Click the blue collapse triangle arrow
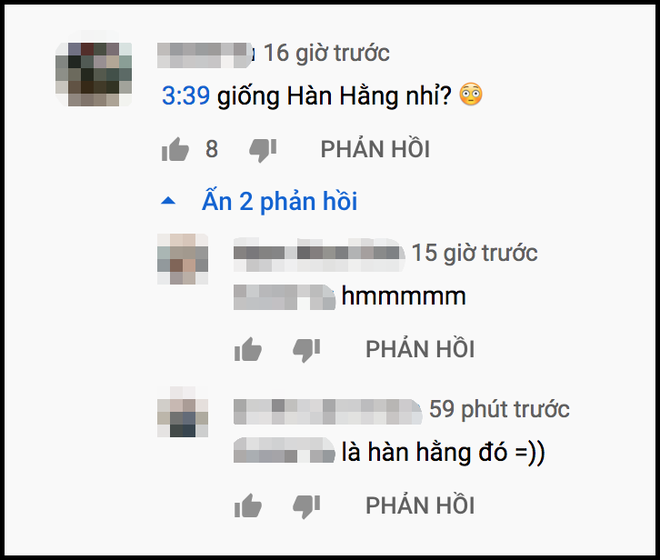The height and width of the screenshot is (560, 660). [168, 200]
